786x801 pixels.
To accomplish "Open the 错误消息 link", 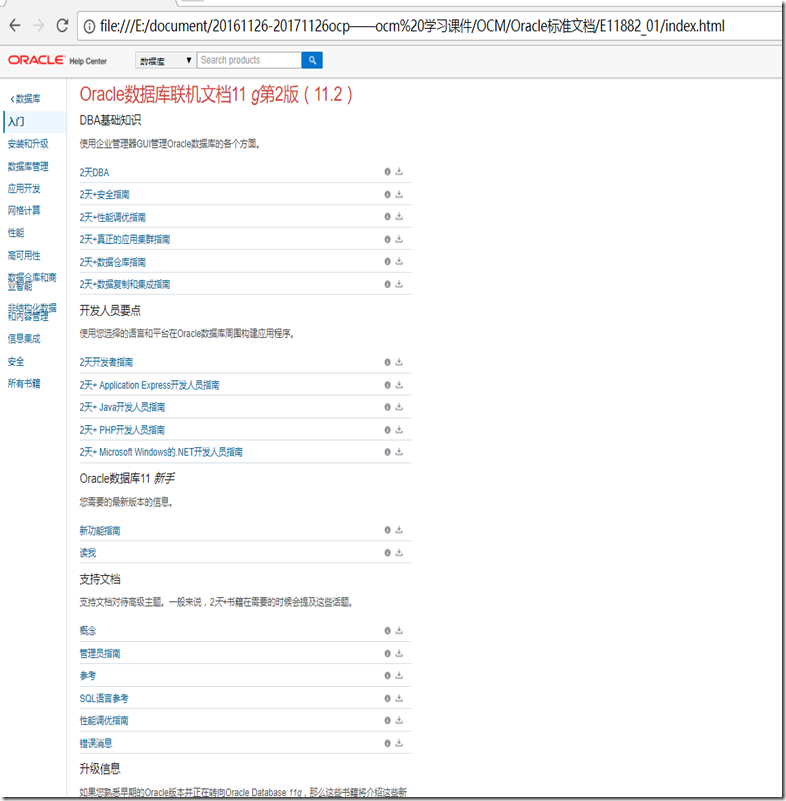I will [x=96, y=743].
